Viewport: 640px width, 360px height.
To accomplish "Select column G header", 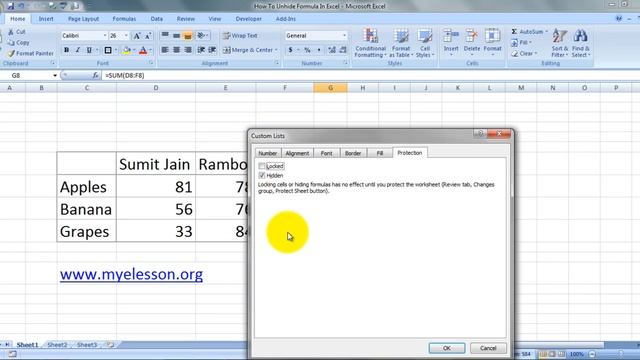I will 331,88.
